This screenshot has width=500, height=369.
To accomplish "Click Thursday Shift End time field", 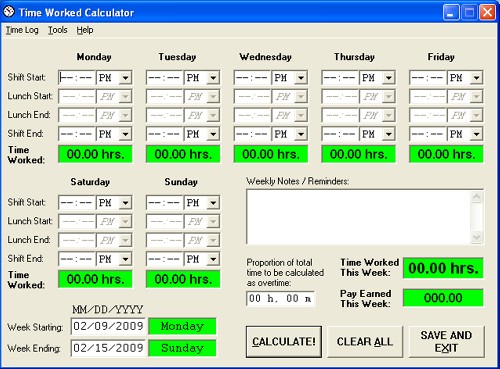I will (340, 134).
